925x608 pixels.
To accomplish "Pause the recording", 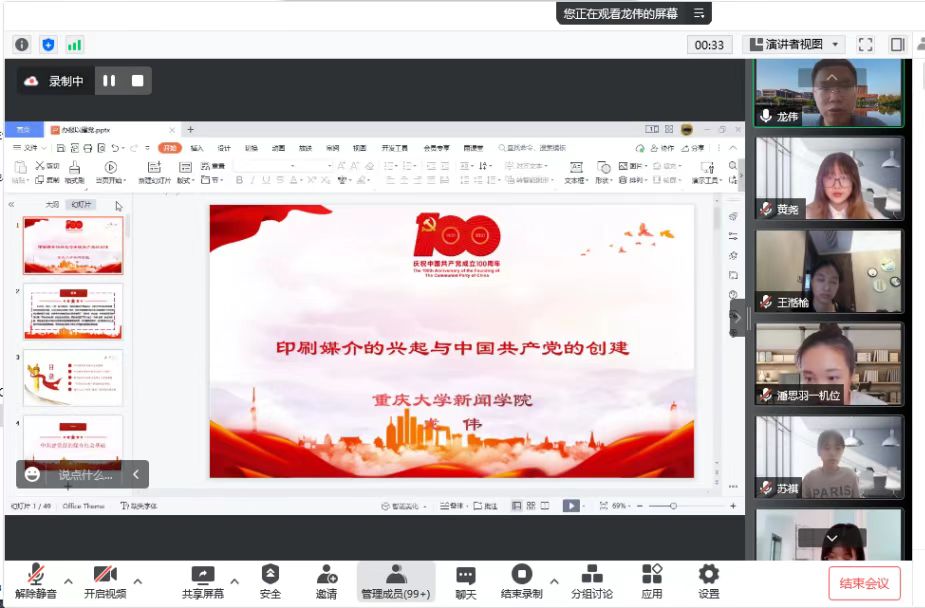I will (109, 81).
